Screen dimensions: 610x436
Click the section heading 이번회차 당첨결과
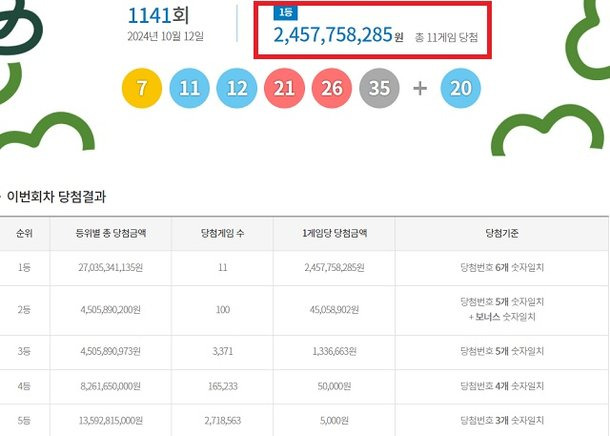point(56,197)
